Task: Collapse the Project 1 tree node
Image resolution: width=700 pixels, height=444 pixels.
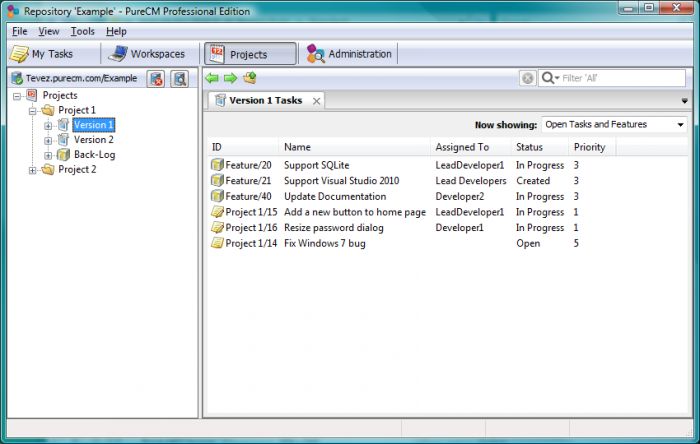Action: (33, 111)
